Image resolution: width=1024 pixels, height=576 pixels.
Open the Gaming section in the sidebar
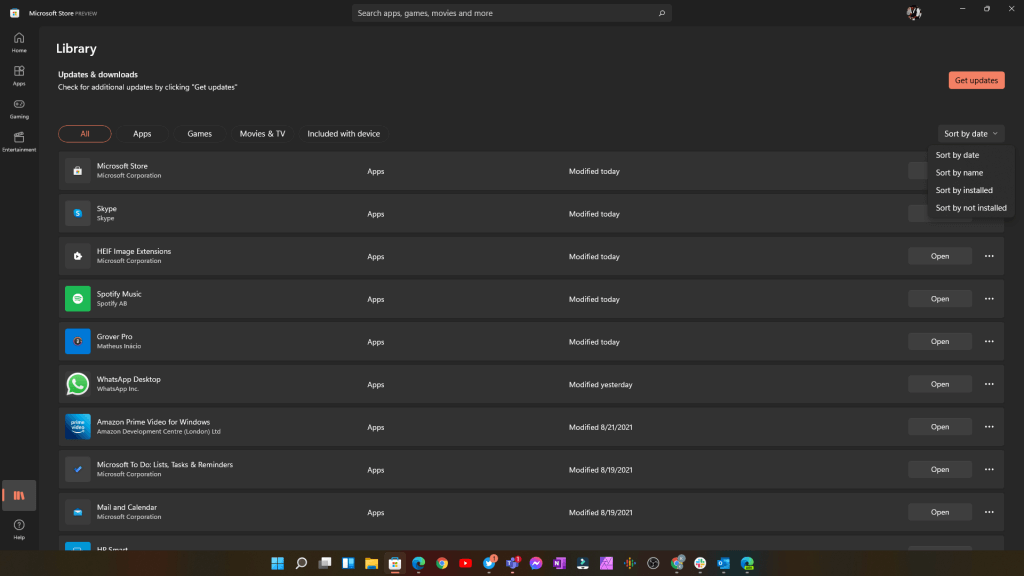(x=18, y=108)
